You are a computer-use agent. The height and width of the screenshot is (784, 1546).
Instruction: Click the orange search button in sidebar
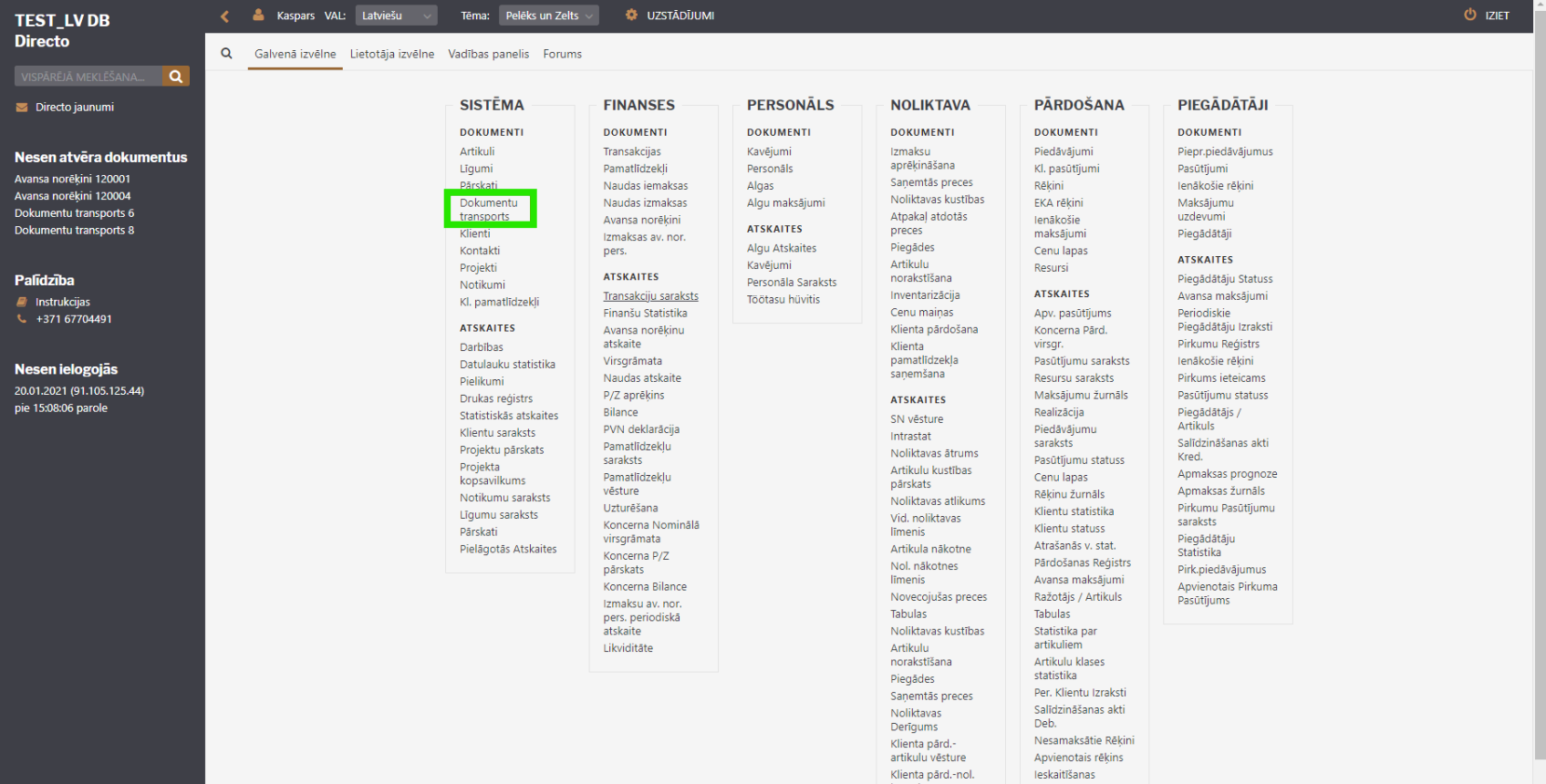[176, 77]
